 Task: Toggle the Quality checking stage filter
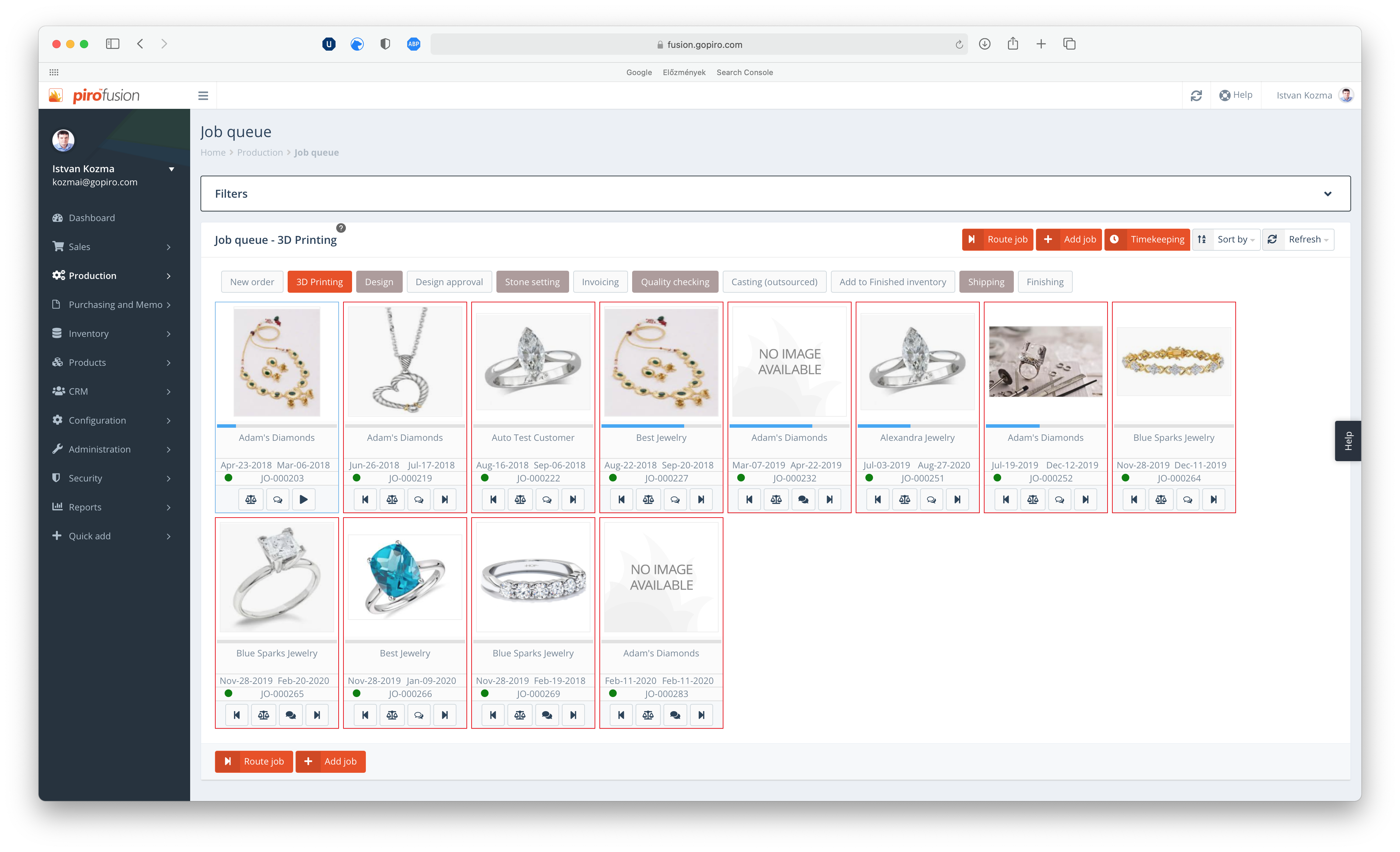tap(675, 282)
